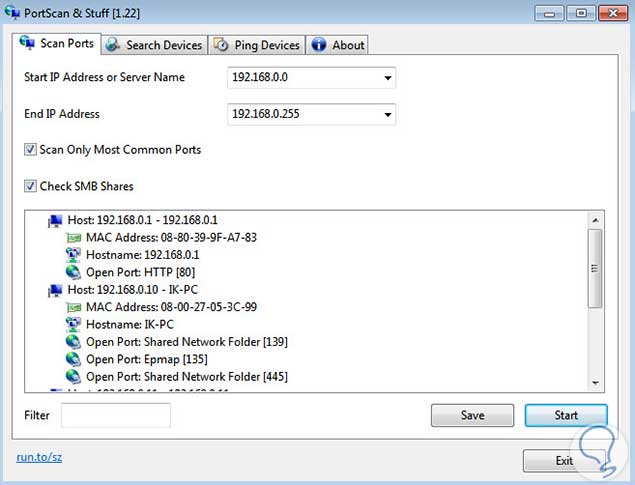Open the About tab

337,45
